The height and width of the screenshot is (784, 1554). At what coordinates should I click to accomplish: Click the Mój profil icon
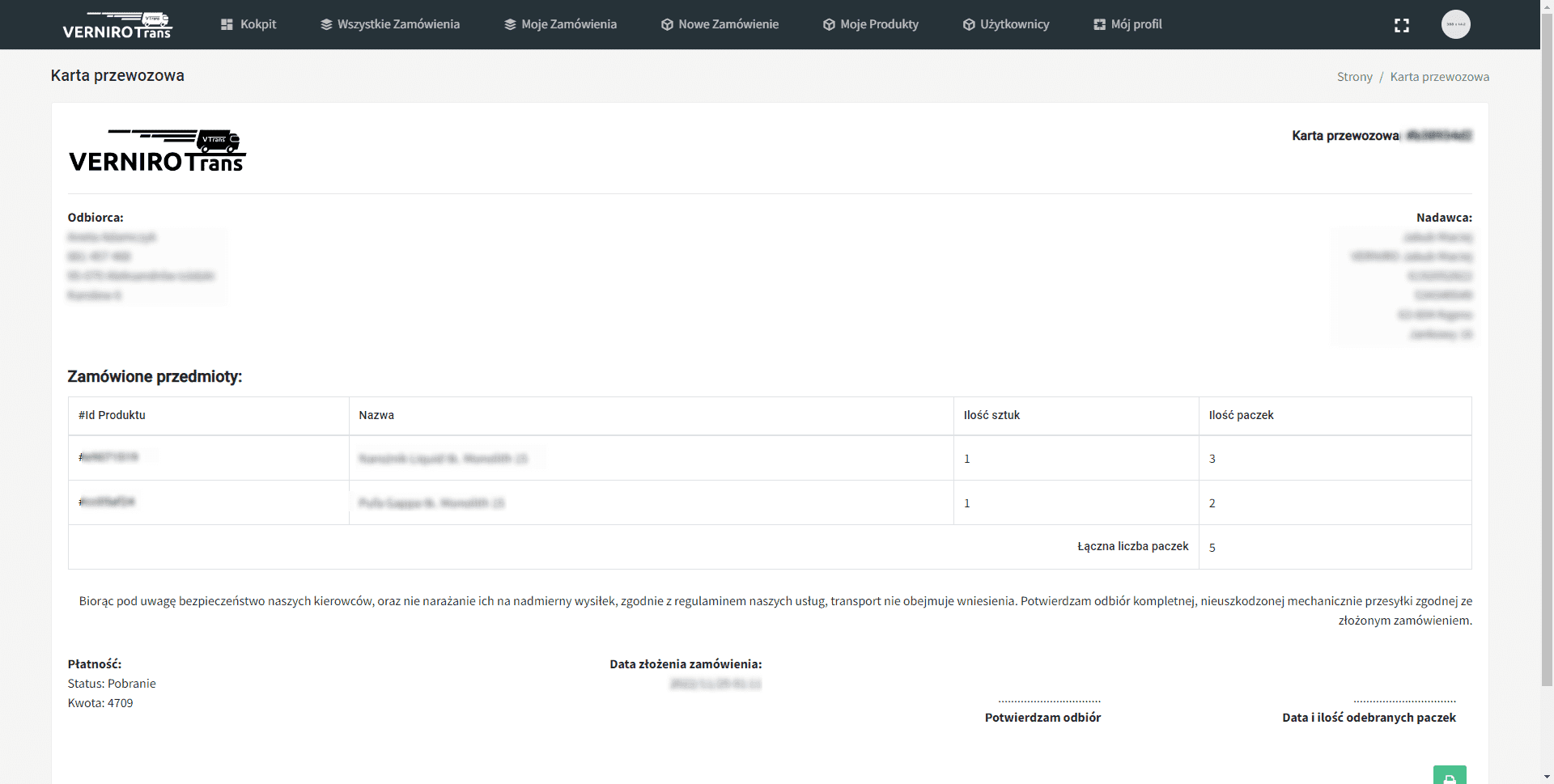[x=1099, y=24]
